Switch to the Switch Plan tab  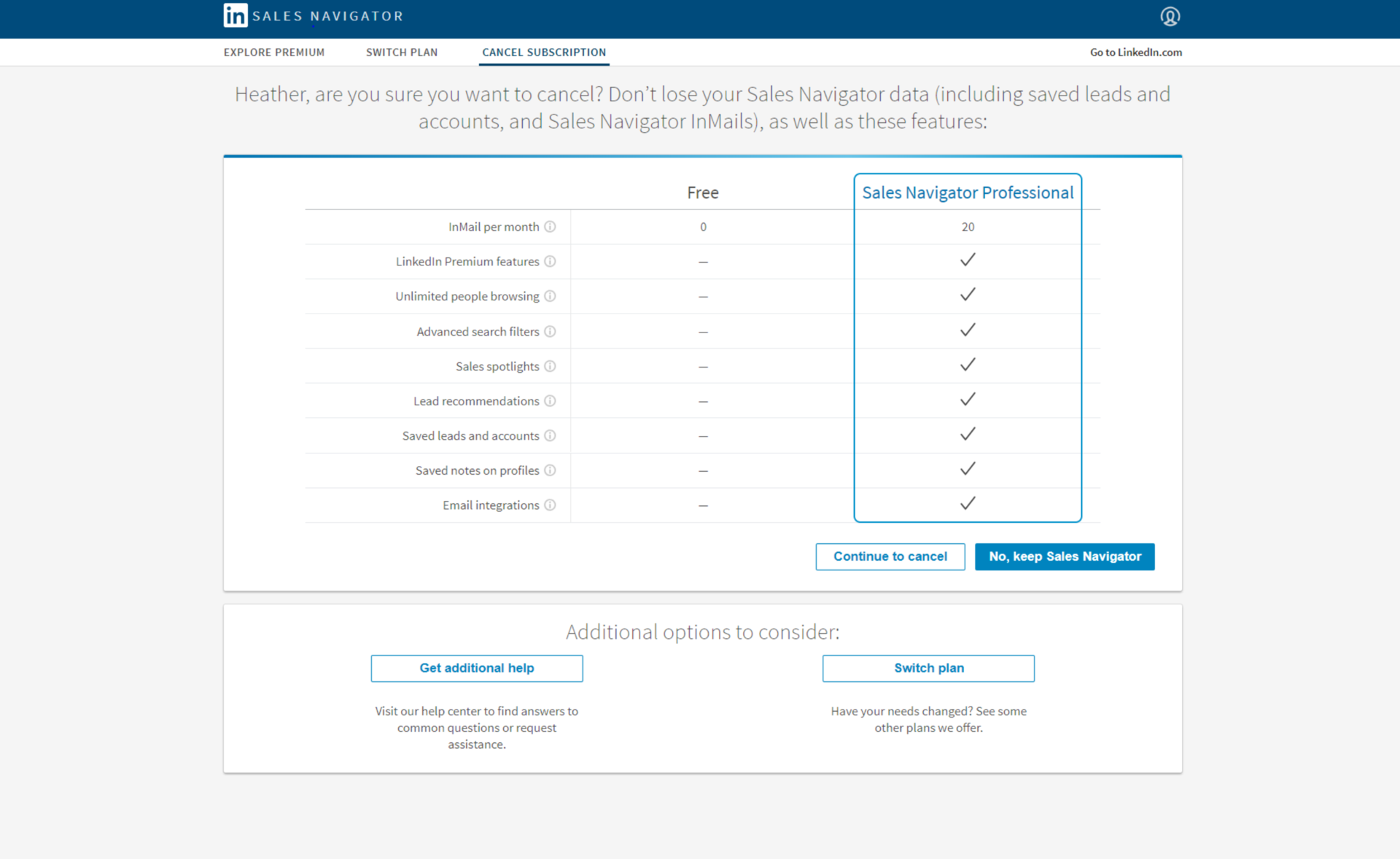pos(402,53)
